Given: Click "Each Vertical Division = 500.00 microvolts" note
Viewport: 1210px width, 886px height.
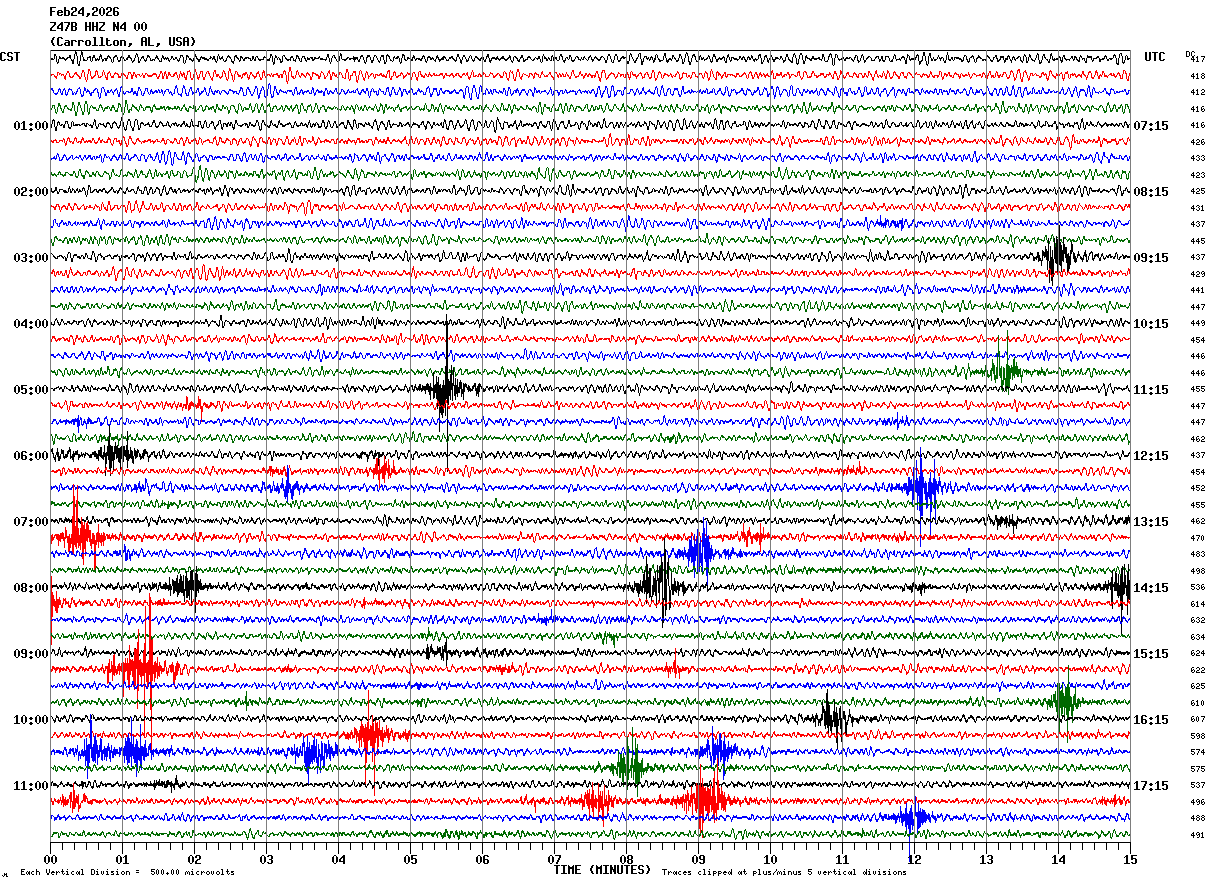Looking at the screenshot, I should click(x=128, y=873).
